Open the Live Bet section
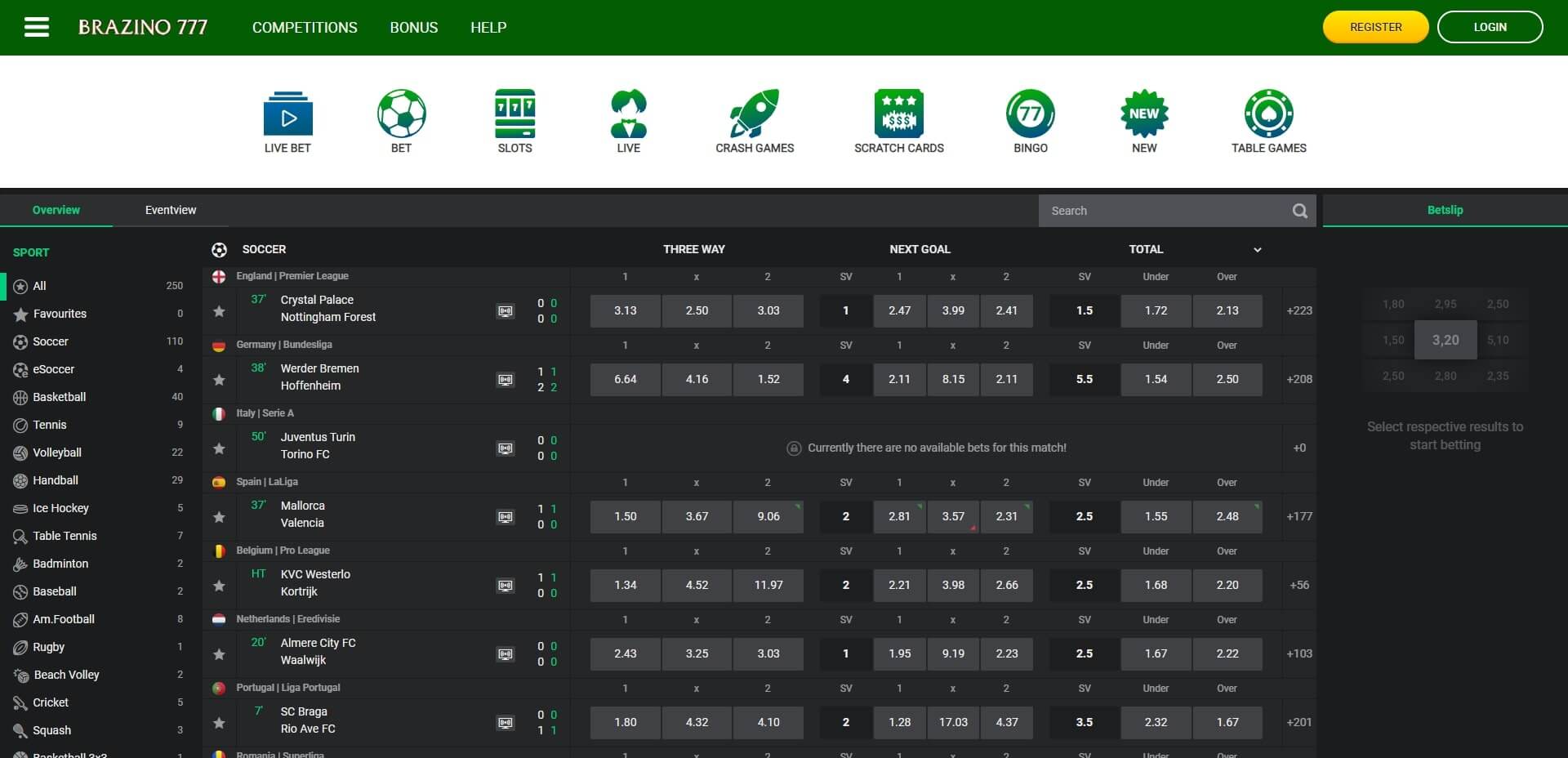Image resolution: width=1568 pixels, height=758 pixels. coord(287,120)
